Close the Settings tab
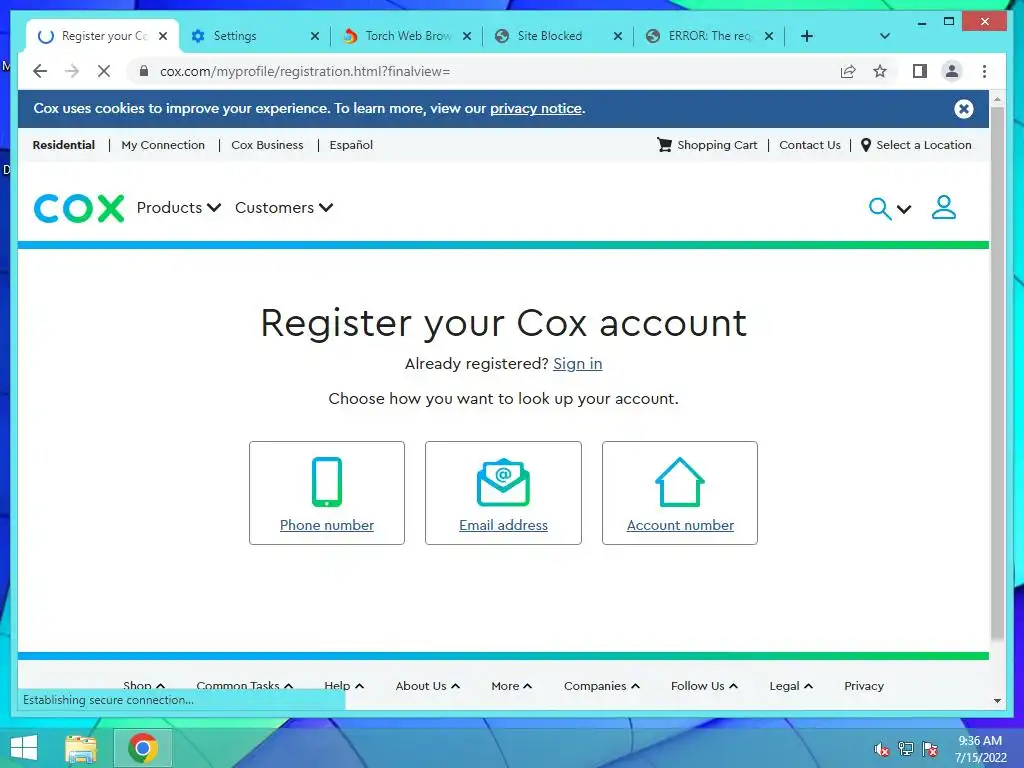The height and width of the screenshot is (768, 1024). [x=315, y=36]
